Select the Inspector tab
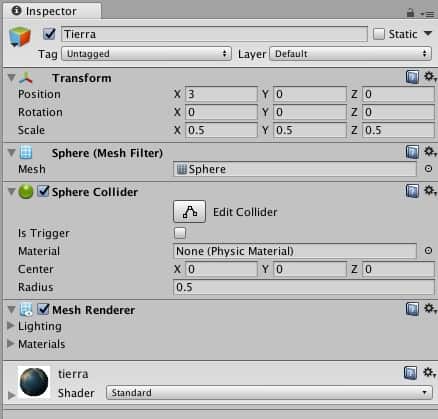438x419 pixels. [52, 11]
